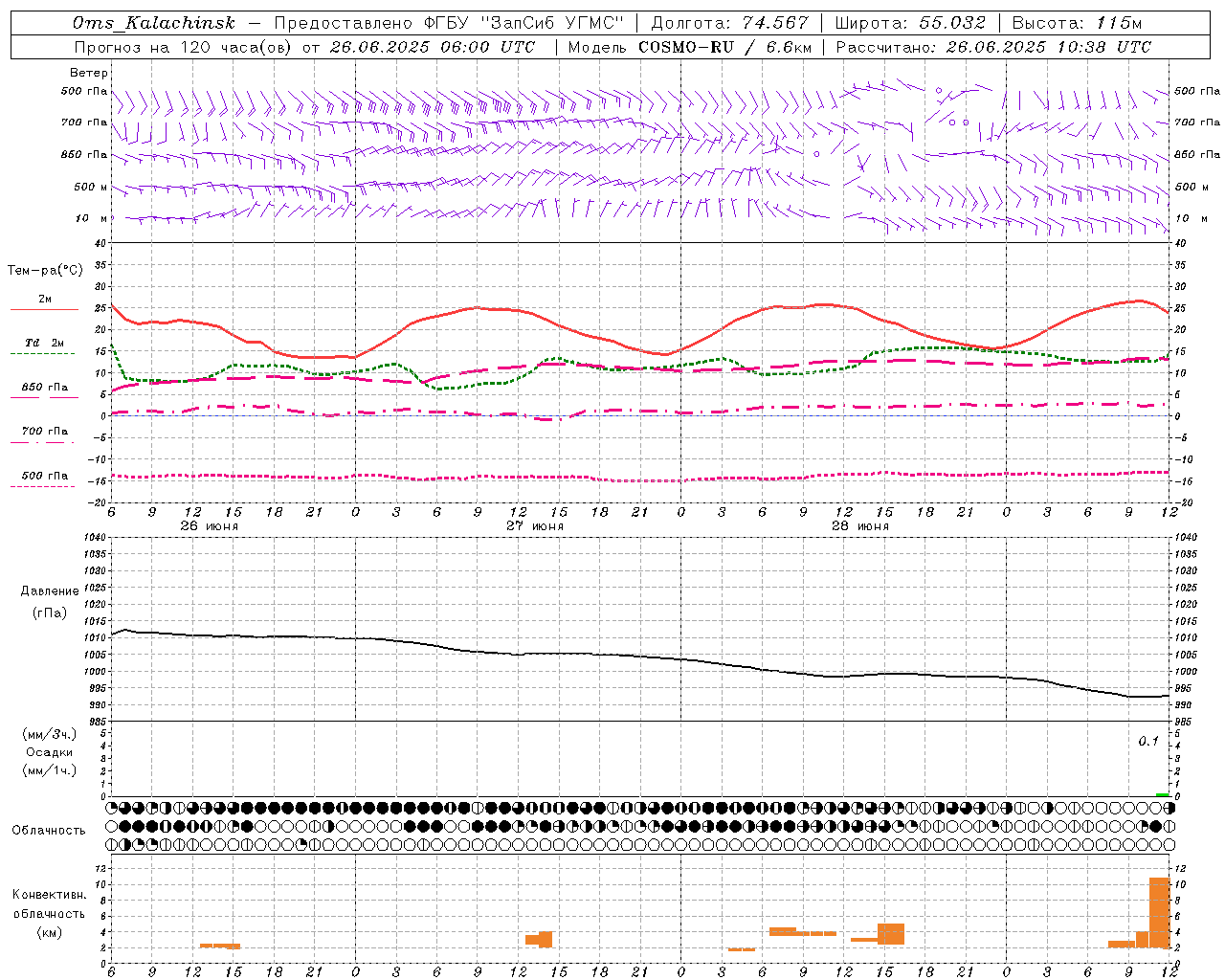The width and height of the screenshot is (1225, 980).
Task: Click the station name Oms_Kalachinsk in the header
Action: [x=153, y=23]
